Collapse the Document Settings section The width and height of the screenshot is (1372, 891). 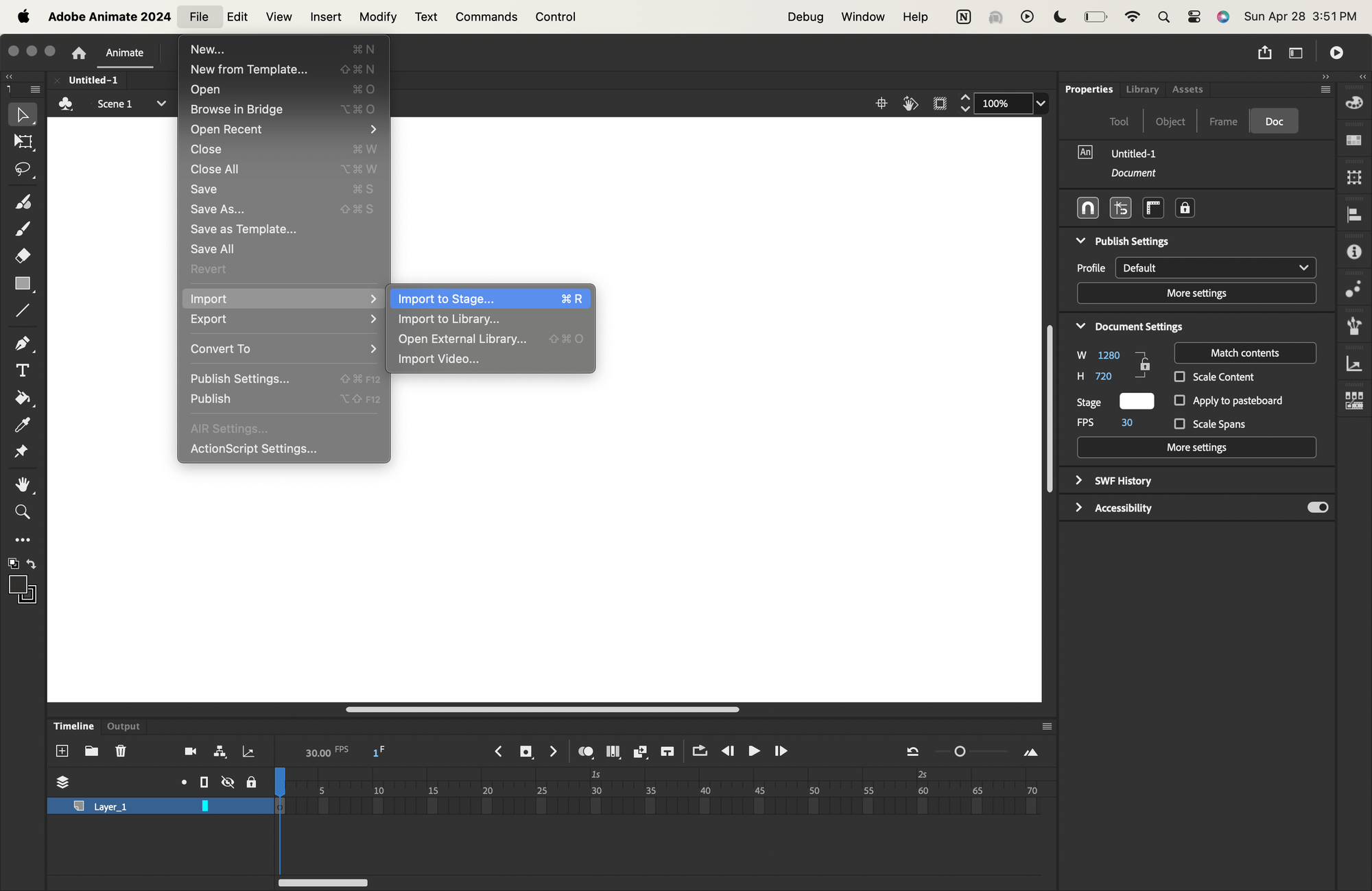(x=1080, y=326)
